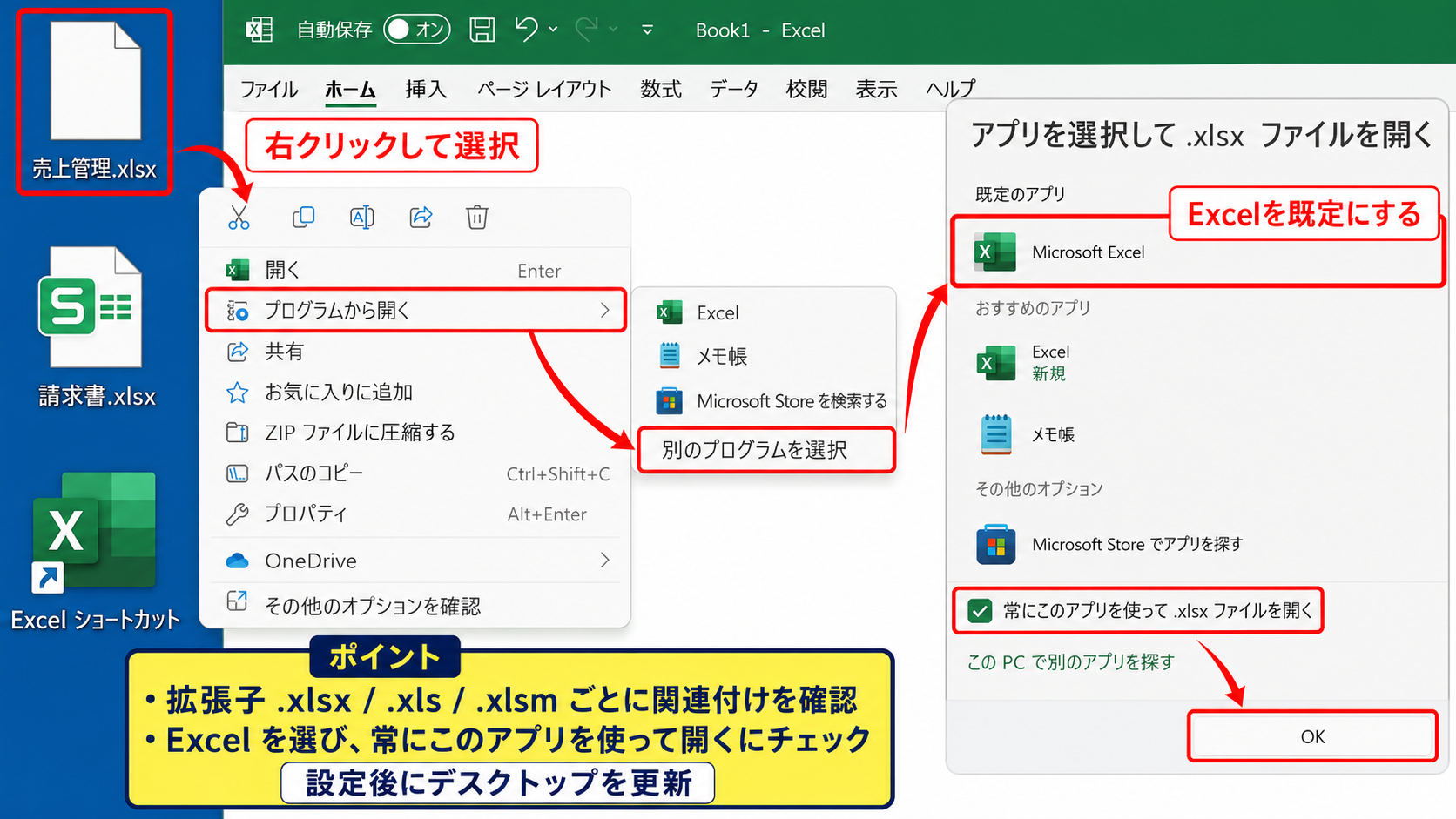Click the Excel logo icon in title bar
The height and width of the screenshot is (819, 1456).
259,30
